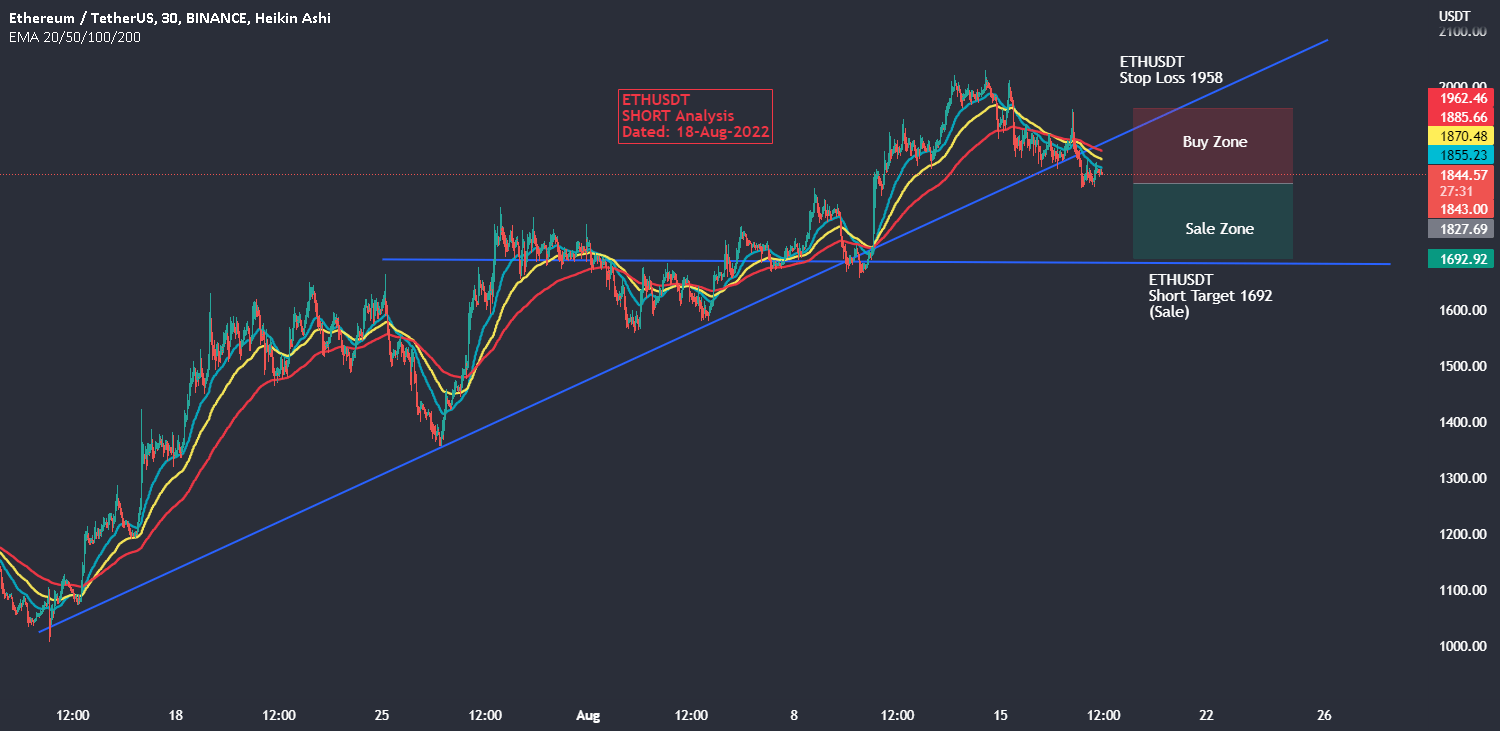Click the Stop Loss 1958 annotation
Screen dimensions: 1500x731
pyautogui.click(x=1170, y=68)
